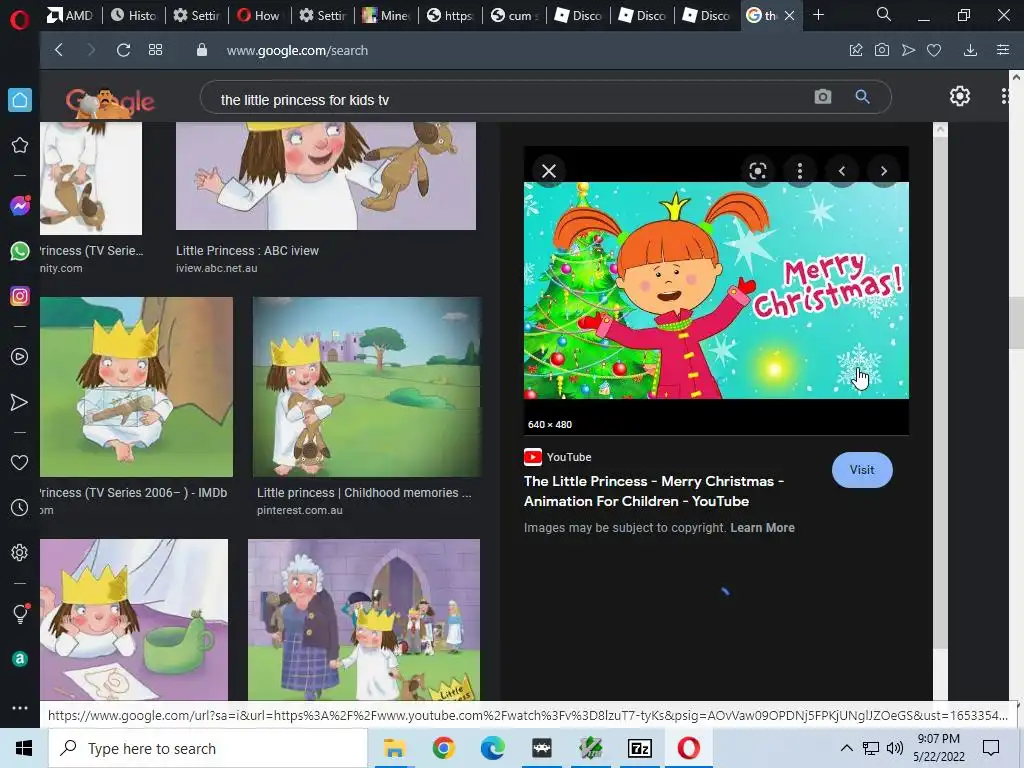This screenshot has width=1024, height=768.
Task: Close the active Google tab
Action: click(790, 15)
